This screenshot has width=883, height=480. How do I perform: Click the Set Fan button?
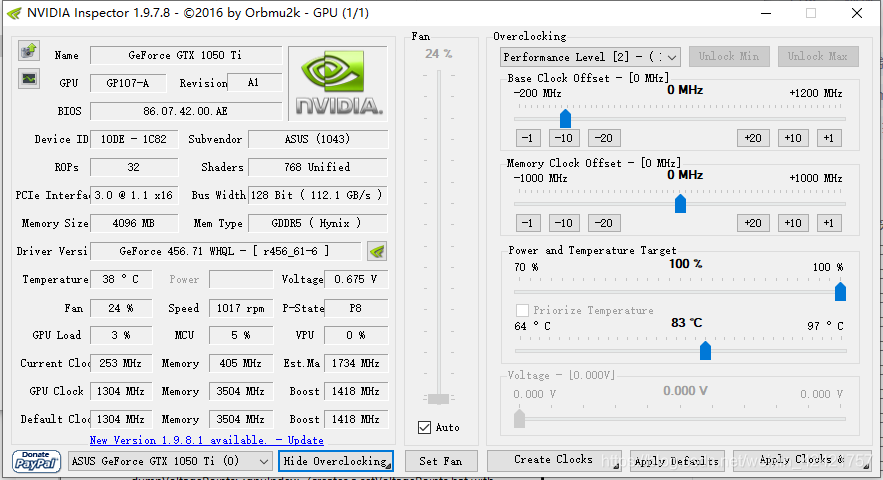(x=441, y=461)
